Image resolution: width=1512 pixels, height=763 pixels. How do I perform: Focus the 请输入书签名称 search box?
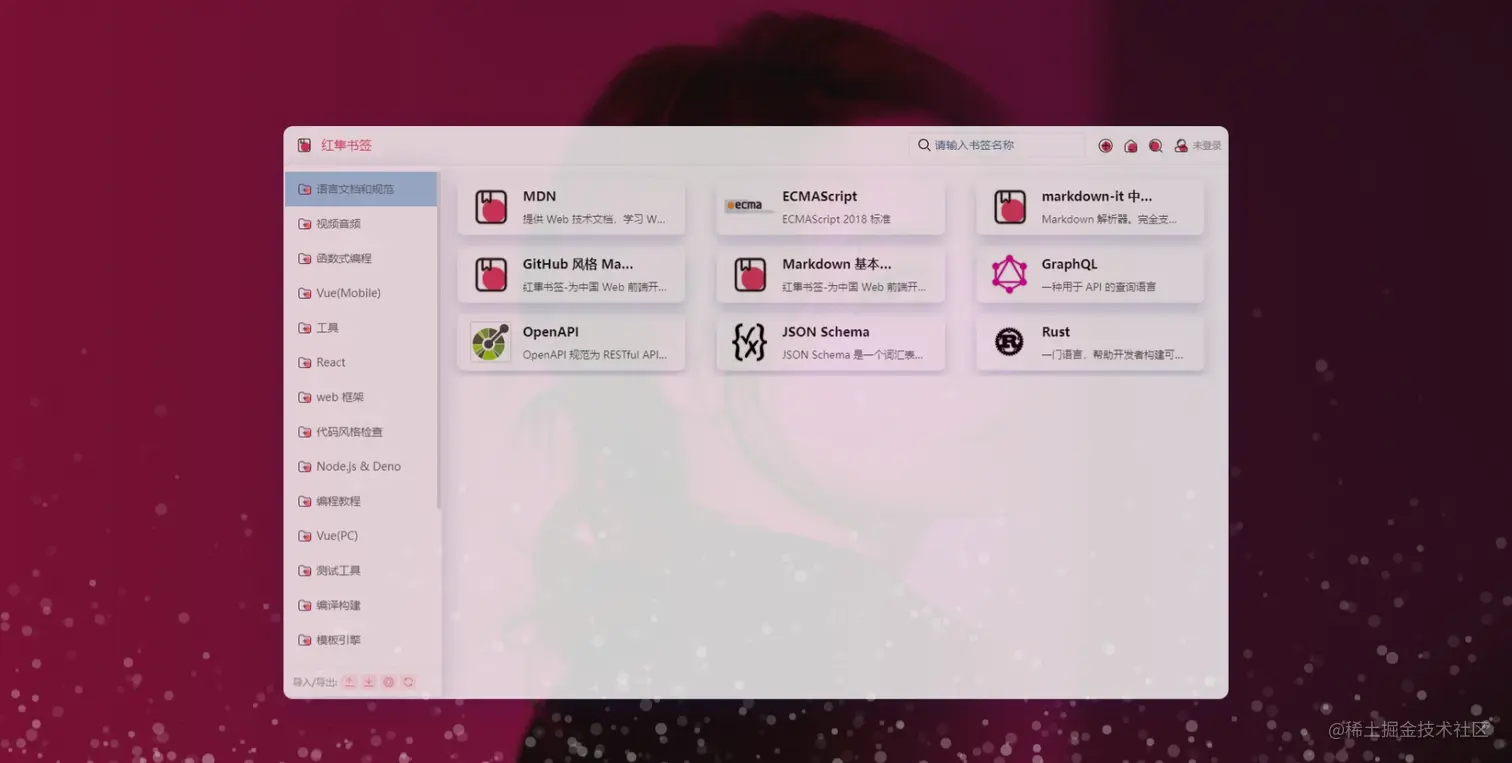[x=997, y=145]
